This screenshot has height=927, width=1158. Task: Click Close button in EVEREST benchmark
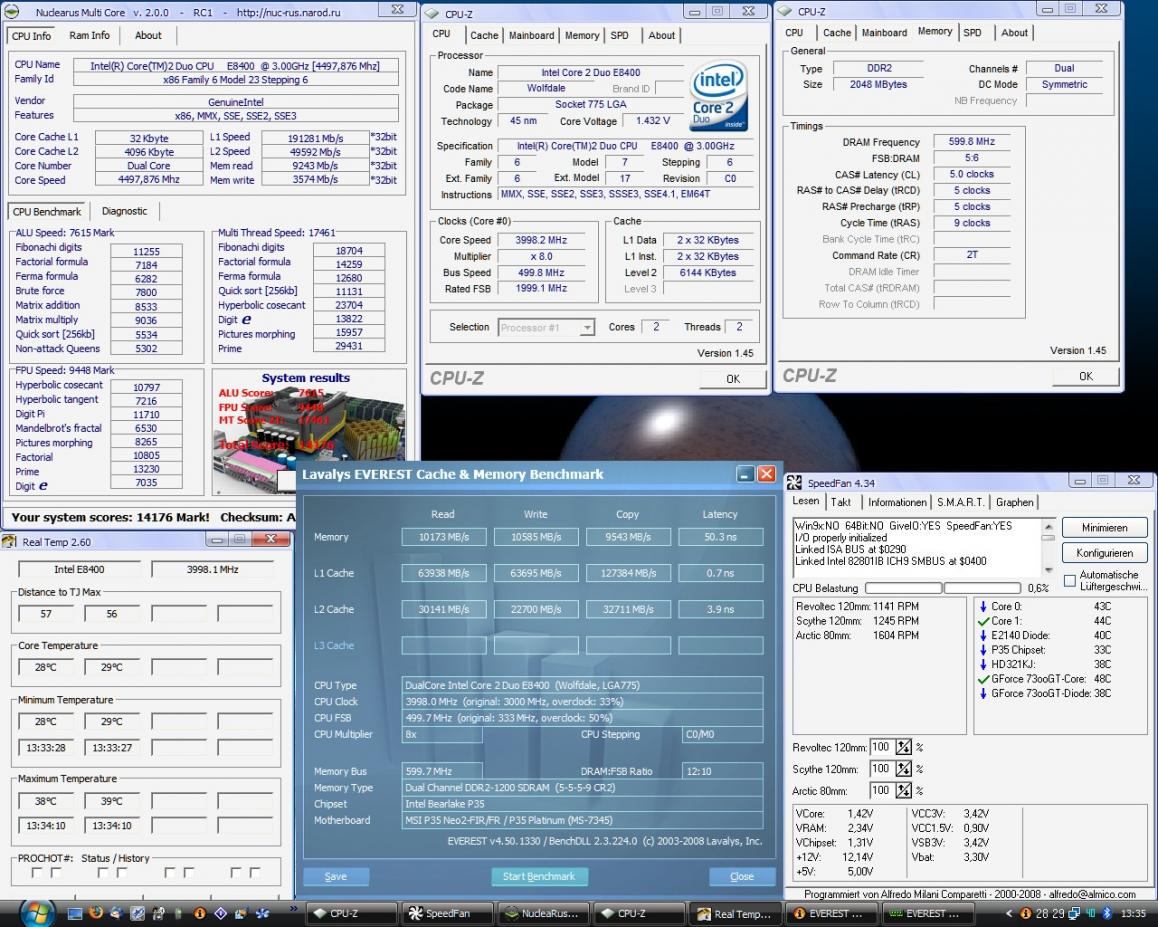point(741,876)
